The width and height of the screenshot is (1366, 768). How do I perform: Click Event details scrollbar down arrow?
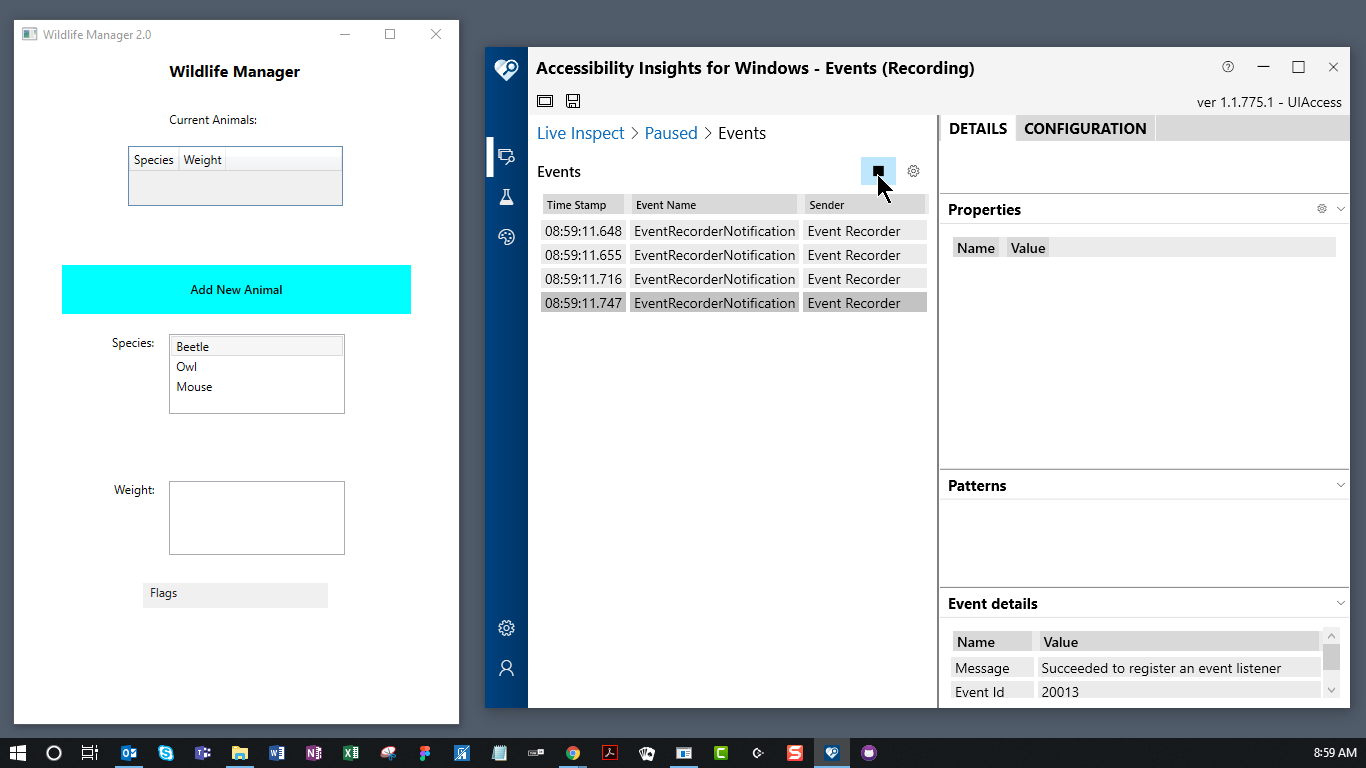coord(1331,690)
